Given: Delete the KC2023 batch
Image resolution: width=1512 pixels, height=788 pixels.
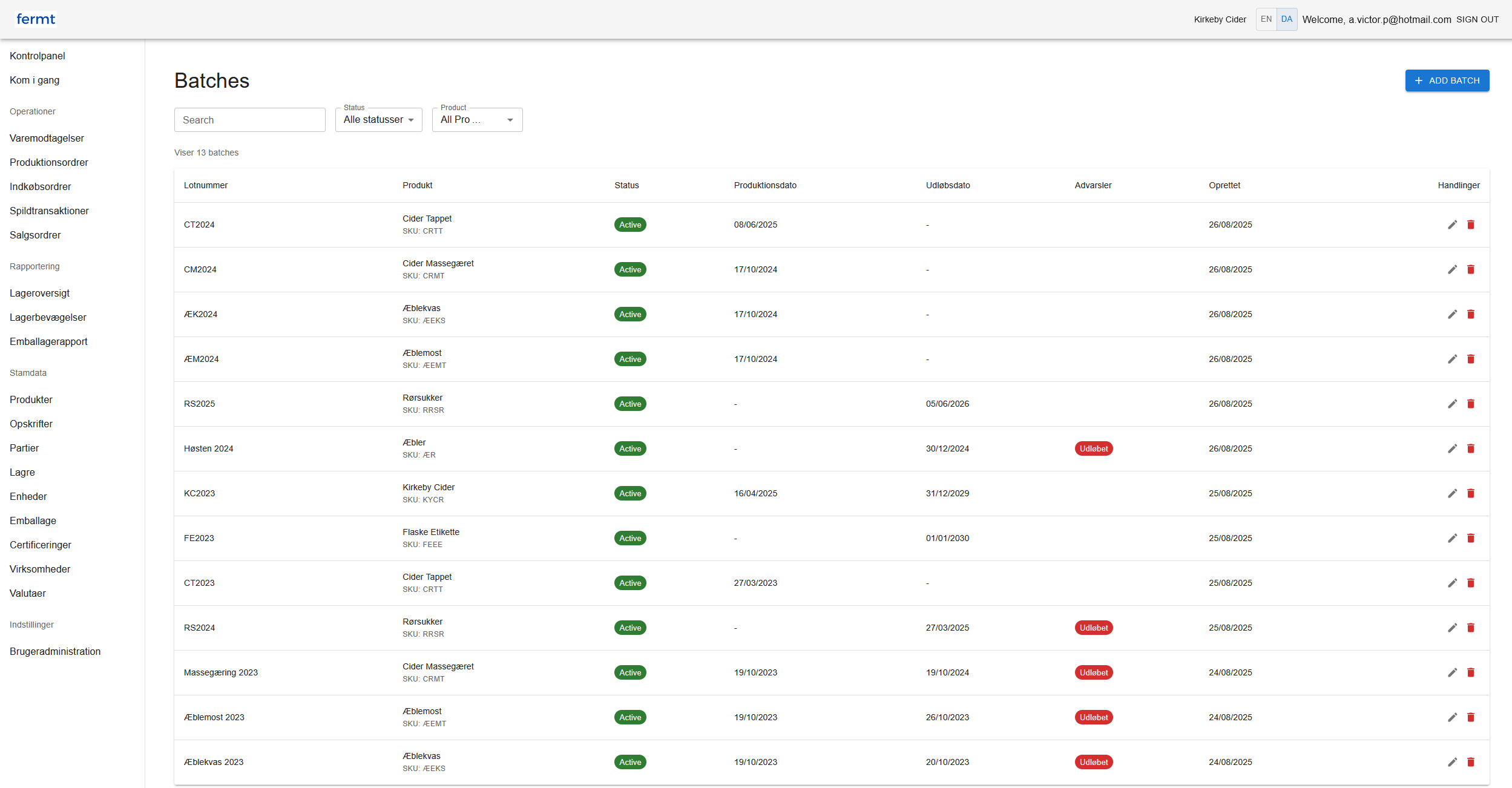Looking at the screenshot, I should click(1471, 493).
